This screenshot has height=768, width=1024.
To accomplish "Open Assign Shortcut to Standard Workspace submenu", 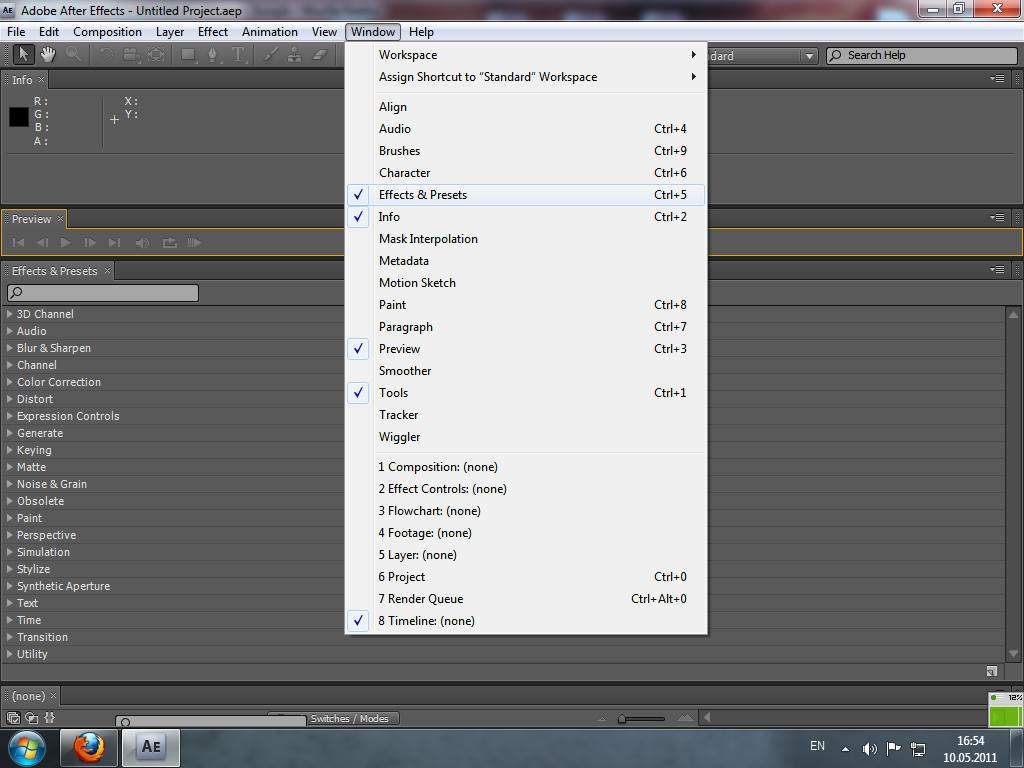I will [526, 77].
